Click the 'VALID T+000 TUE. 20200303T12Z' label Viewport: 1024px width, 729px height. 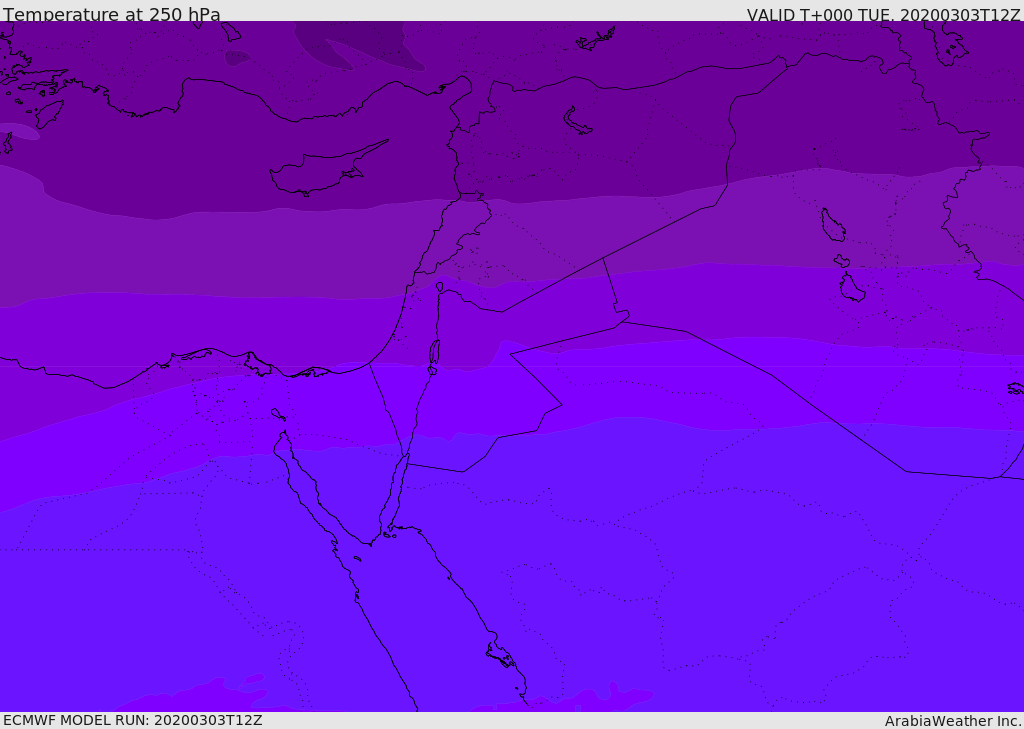click(883, 15)
